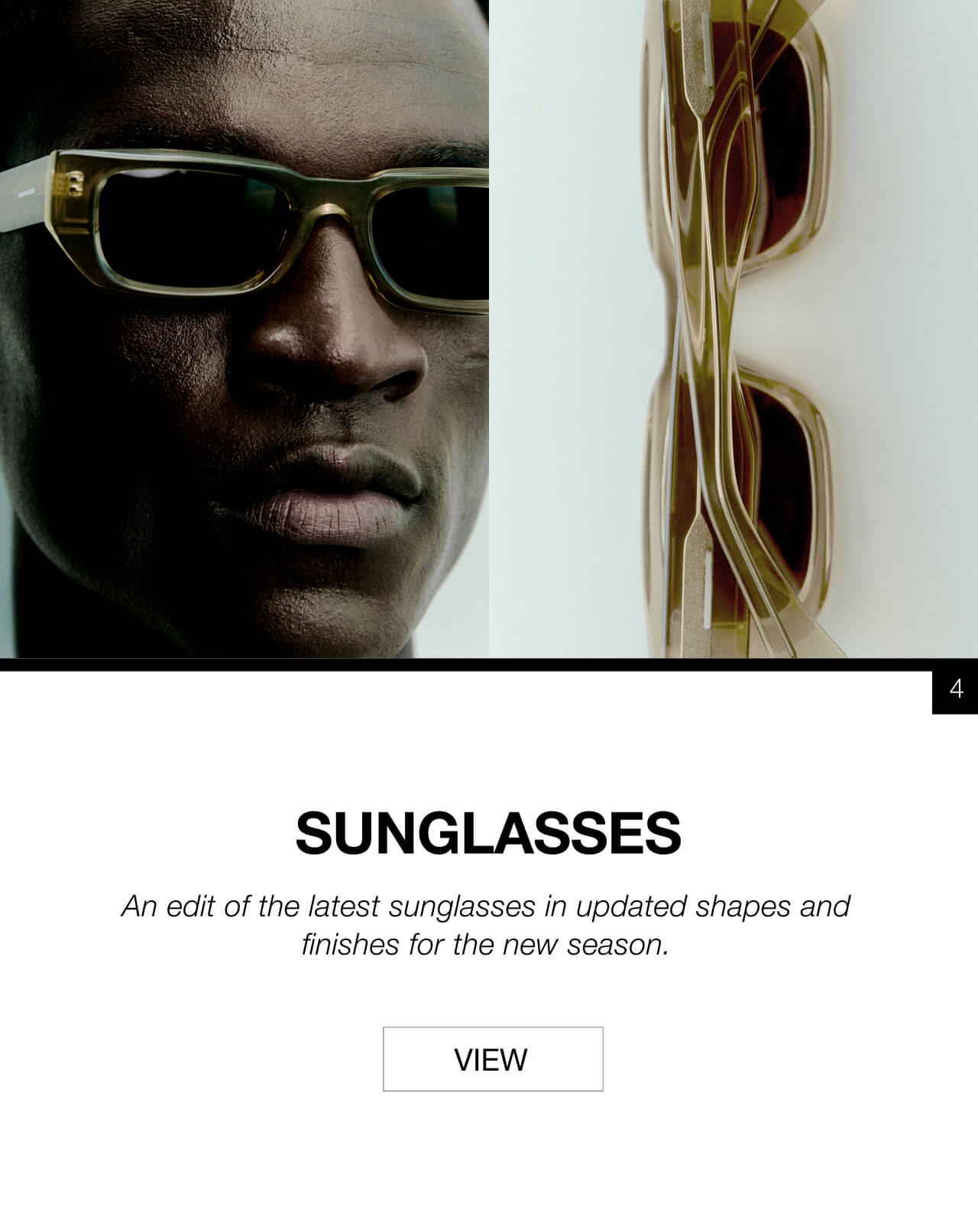Viewport: 978px width, 1232px height.
Task: Open the stacked sunglasses product photo
Action: point(733,329)
